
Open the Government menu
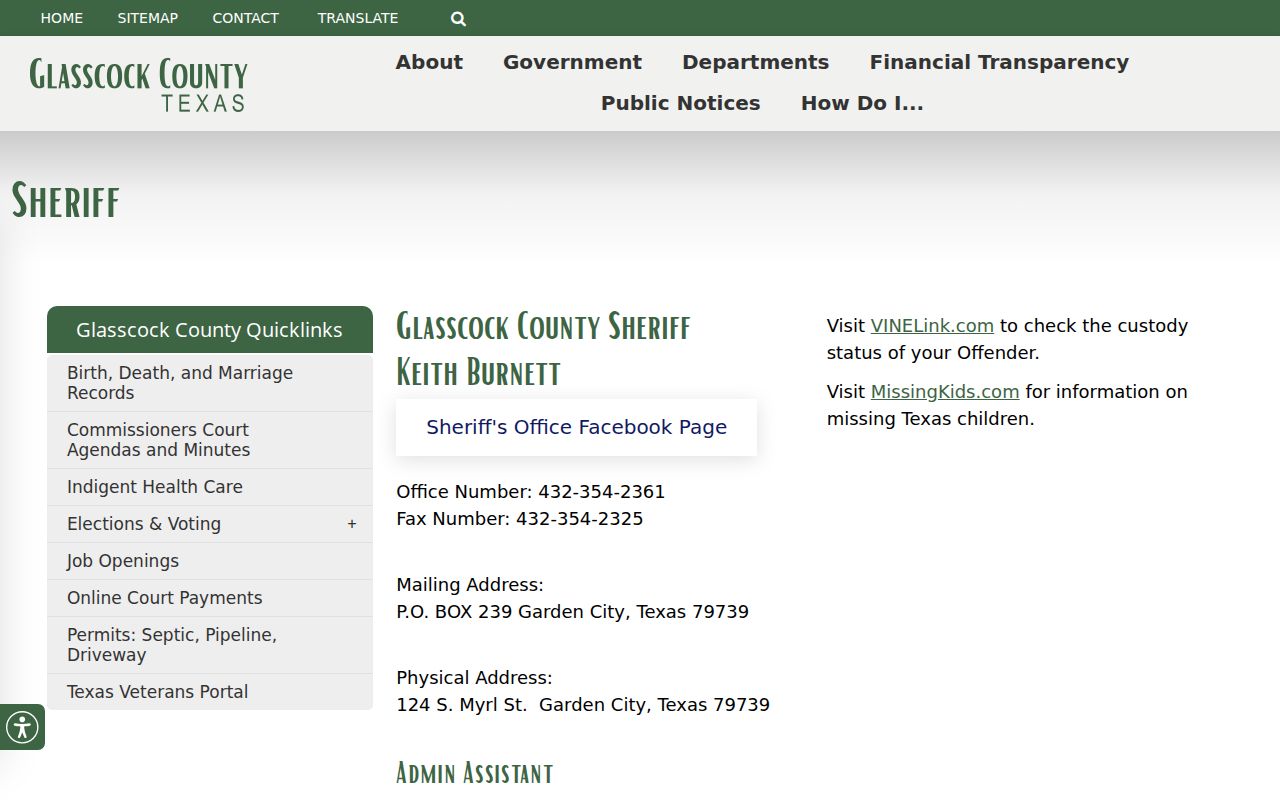(x=572, y=62)
